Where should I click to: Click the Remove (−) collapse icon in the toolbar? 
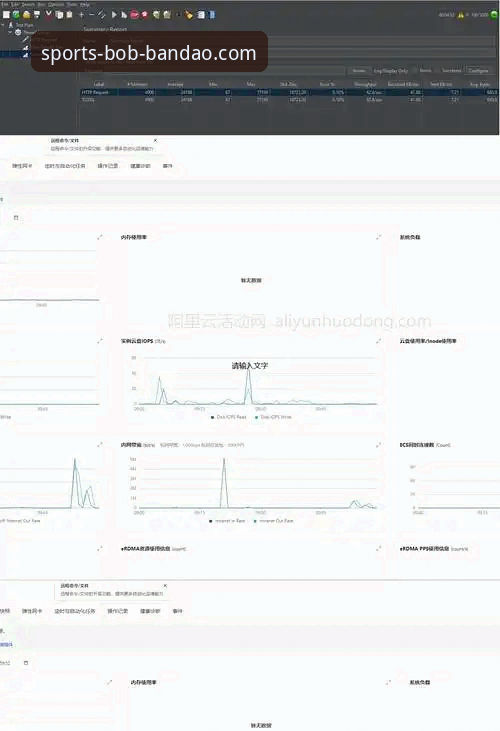coord(91,15)
